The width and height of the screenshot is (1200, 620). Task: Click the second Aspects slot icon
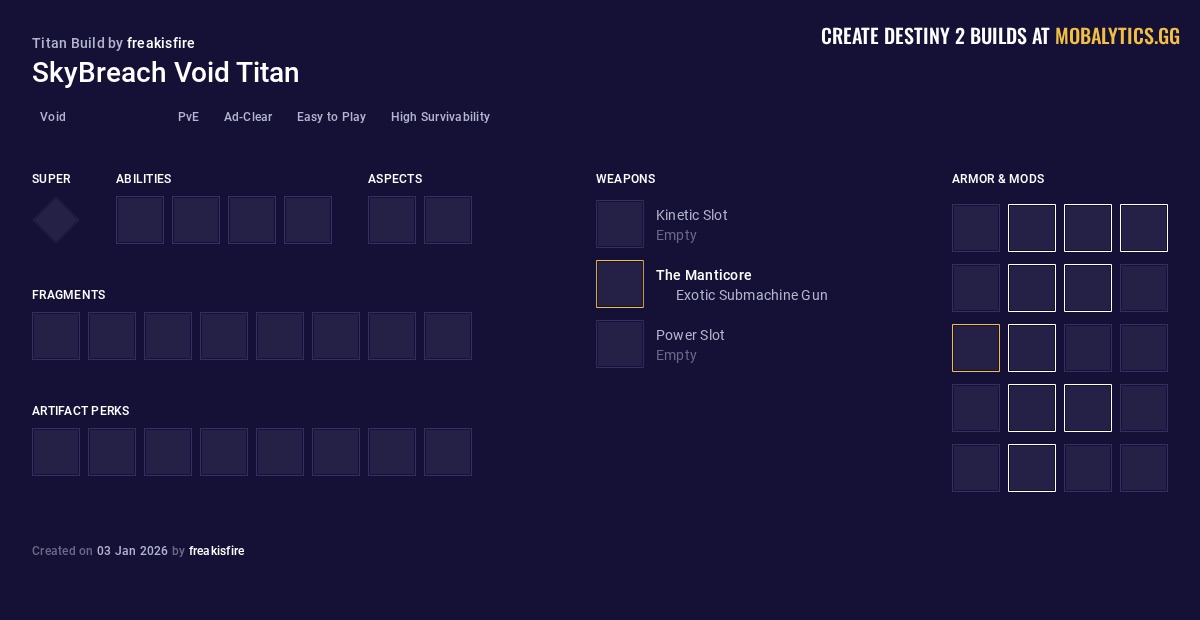[448, 220]
